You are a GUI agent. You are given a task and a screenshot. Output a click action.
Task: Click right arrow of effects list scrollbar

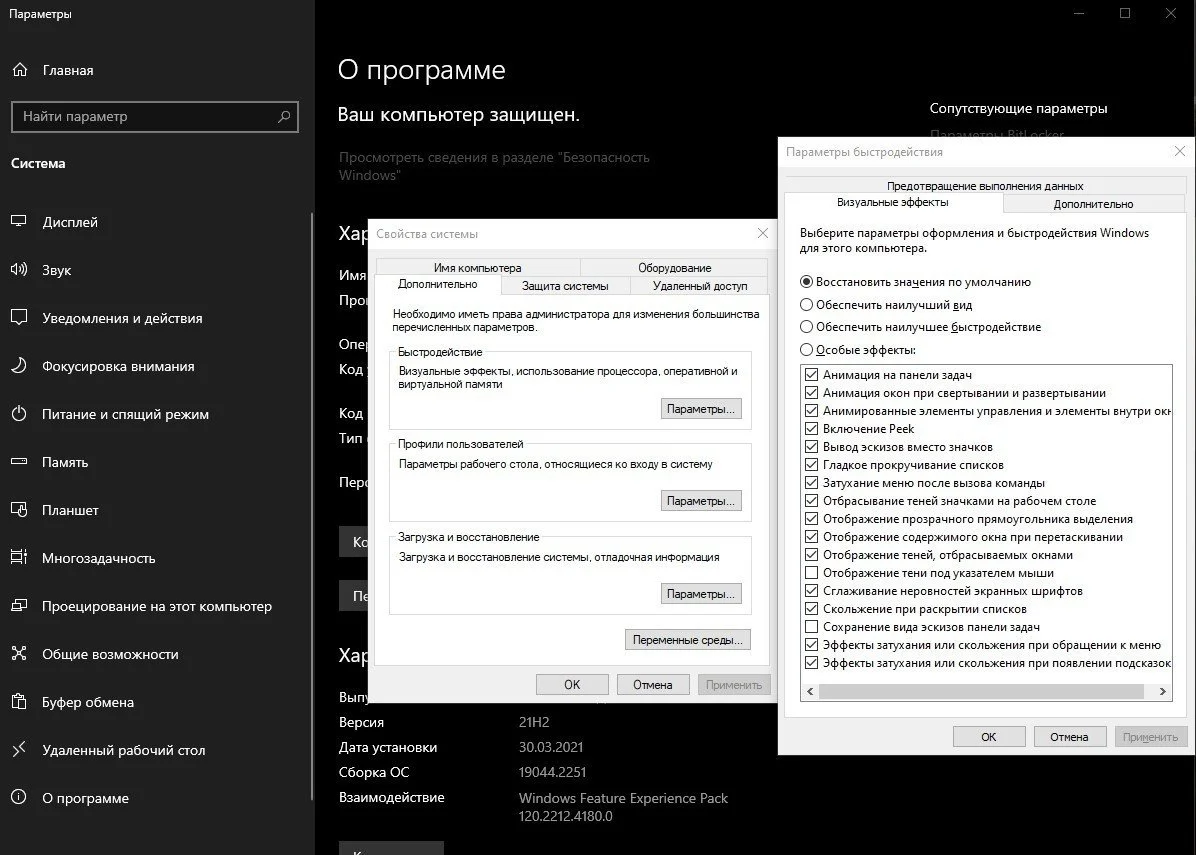click(x=1162, y=691)
